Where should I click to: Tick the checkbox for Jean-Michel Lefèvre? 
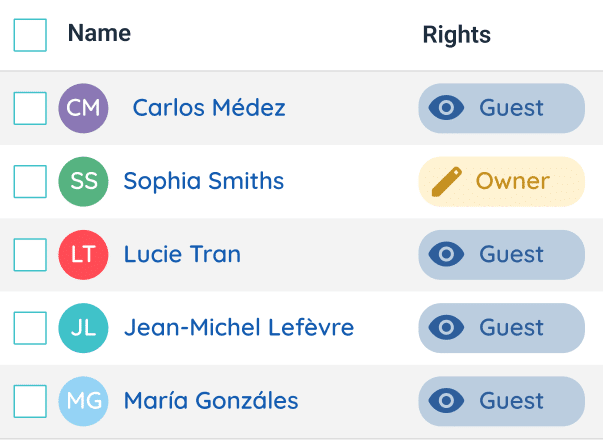30,327
